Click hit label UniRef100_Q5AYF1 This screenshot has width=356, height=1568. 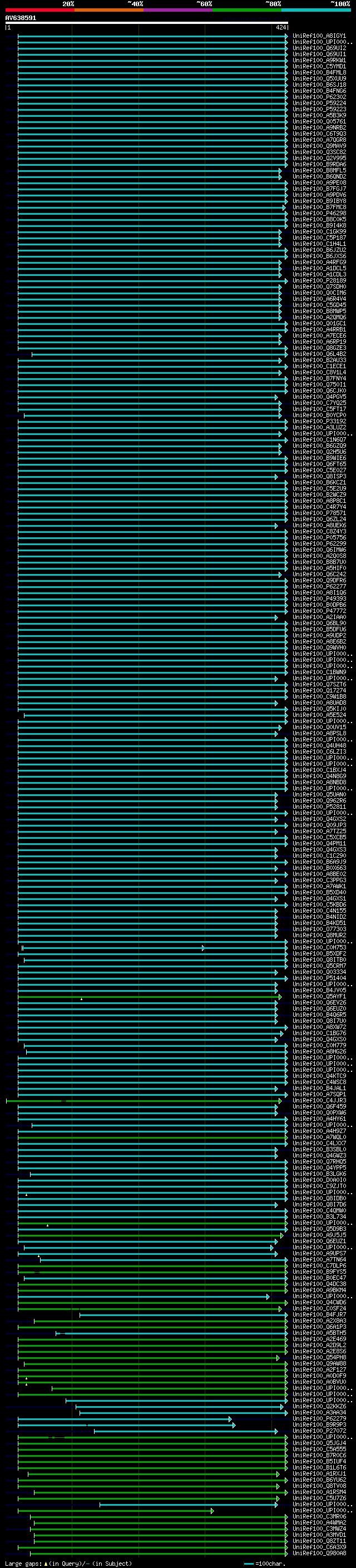[x=319, y=996]
